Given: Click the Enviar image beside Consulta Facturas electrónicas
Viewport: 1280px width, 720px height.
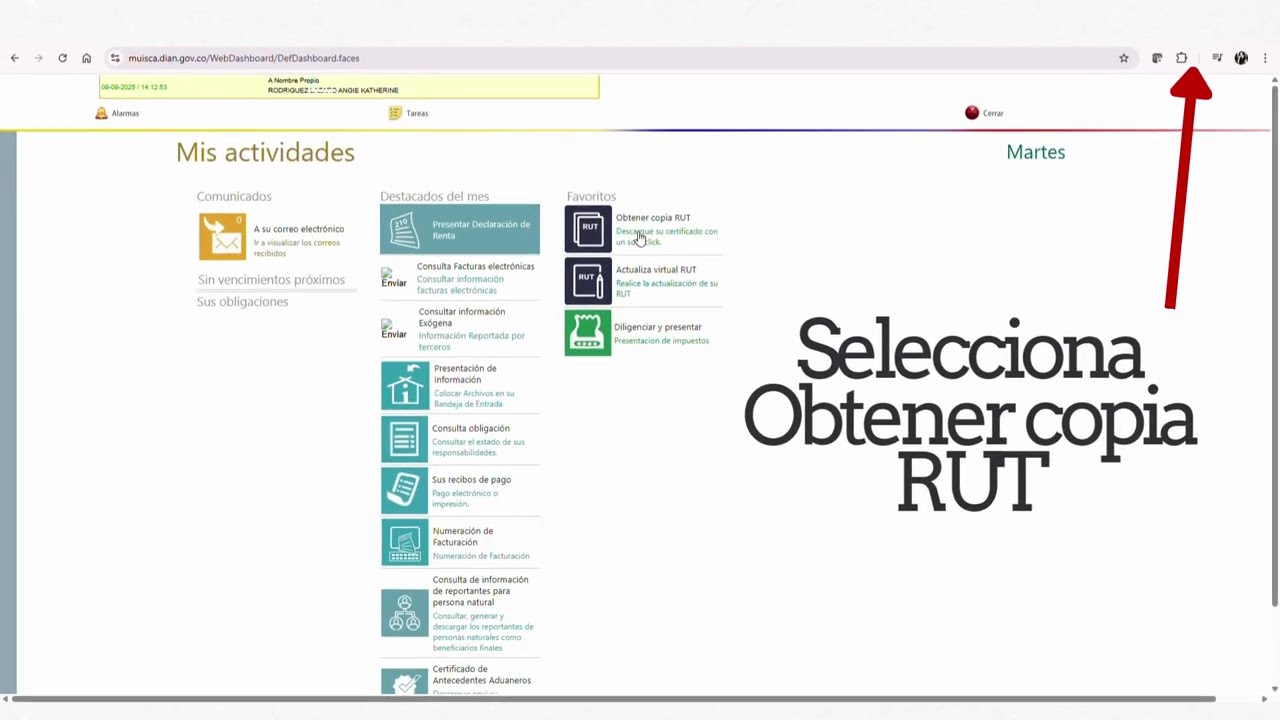Looking at the screenshot, I should click(394, 278).
